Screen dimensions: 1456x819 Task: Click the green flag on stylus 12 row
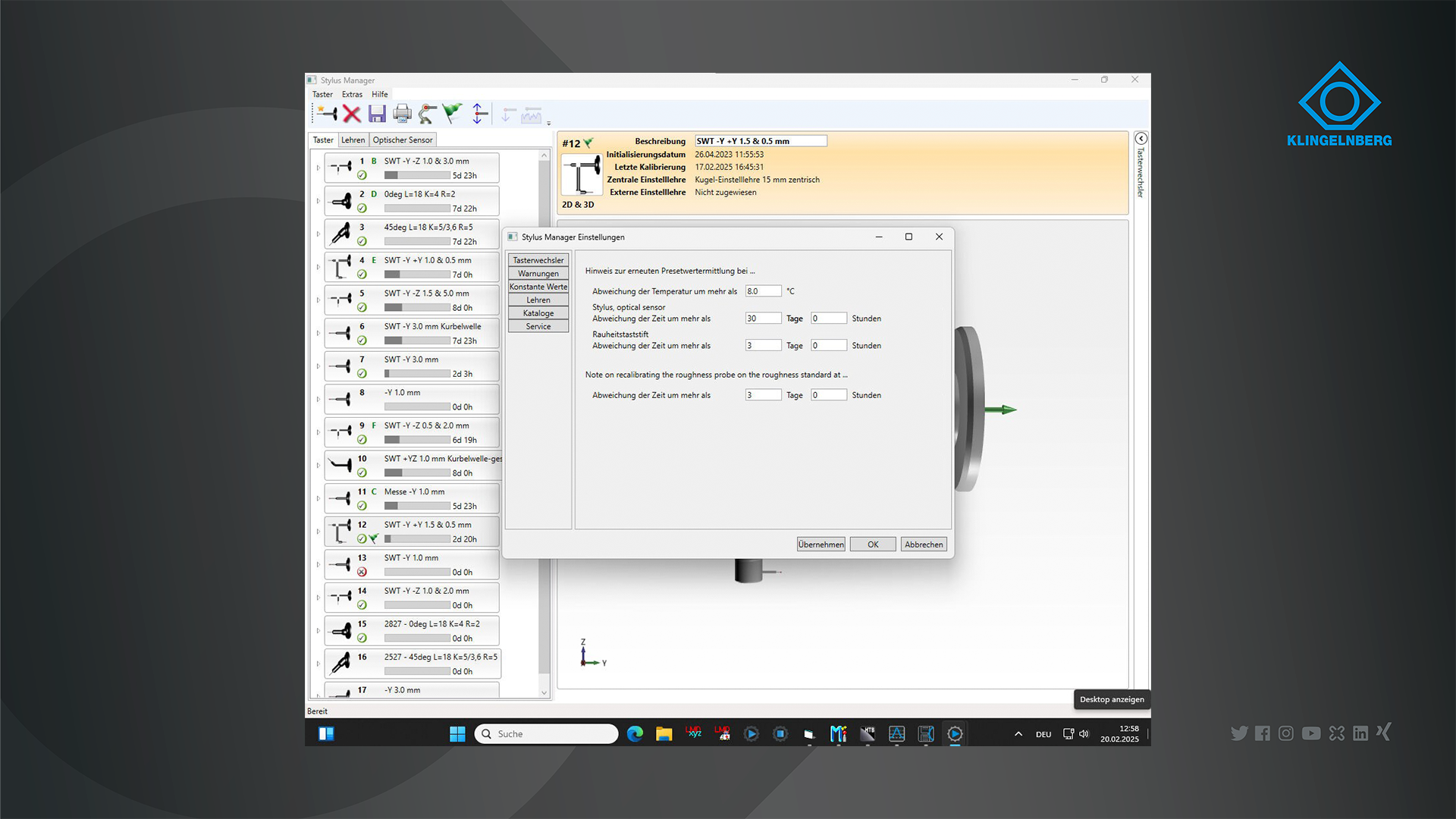pyautogui.click(x=373, y=539)
